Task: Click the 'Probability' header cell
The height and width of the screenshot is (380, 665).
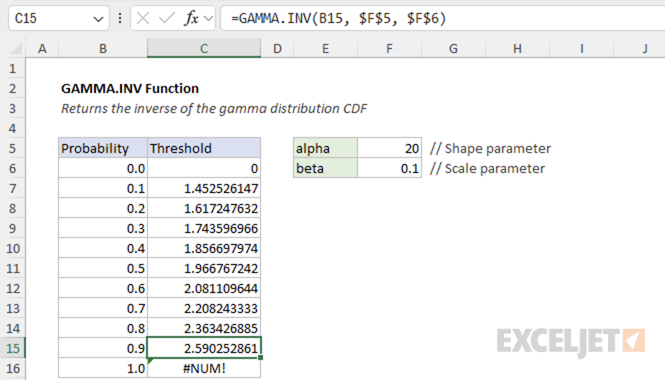Action: coord(103,148)
